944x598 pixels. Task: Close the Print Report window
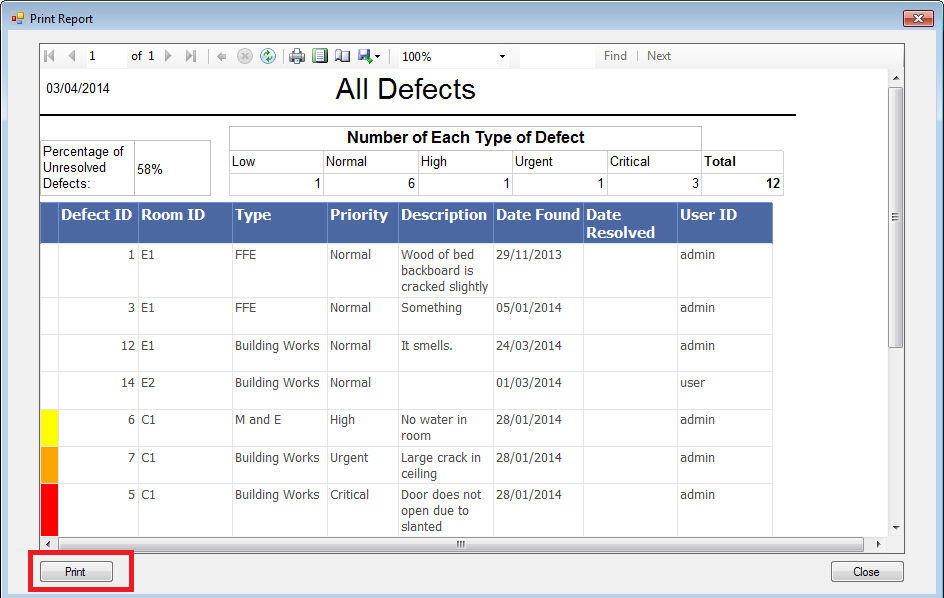(918, 19)
